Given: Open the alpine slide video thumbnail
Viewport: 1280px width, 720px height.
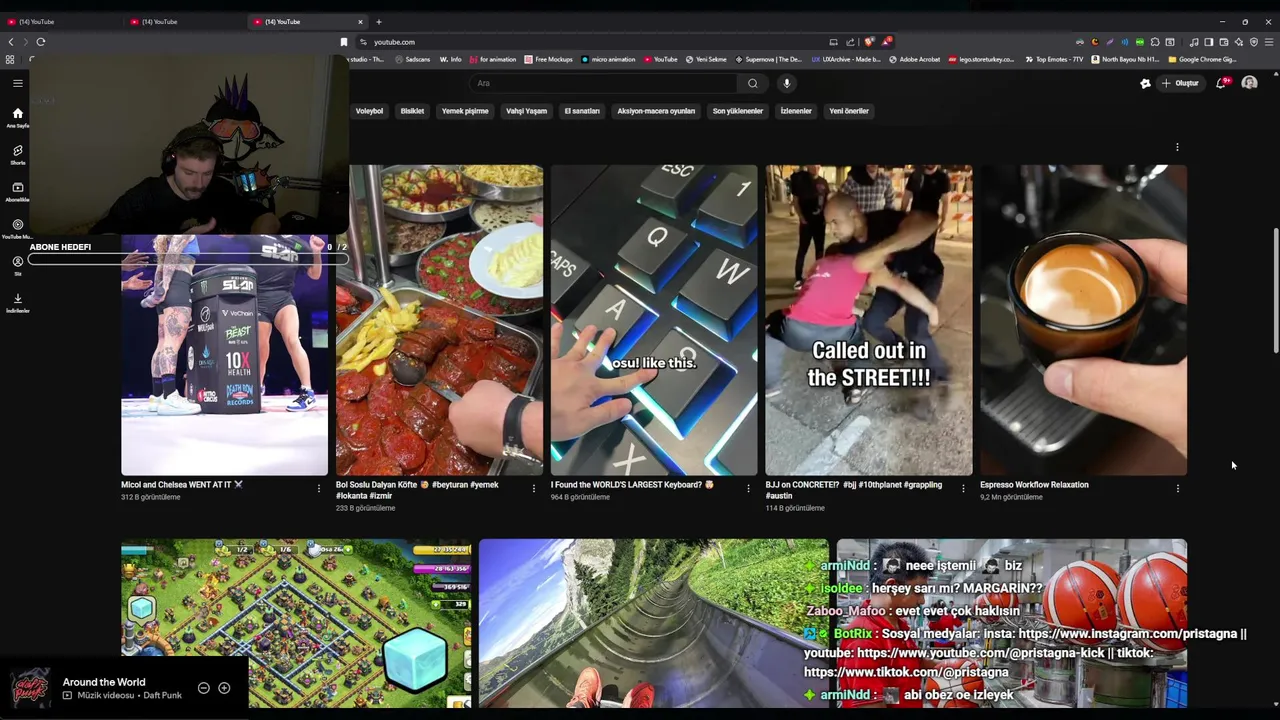Looking at the screenshot, I should pyautogui.click(x=654, y=623).
